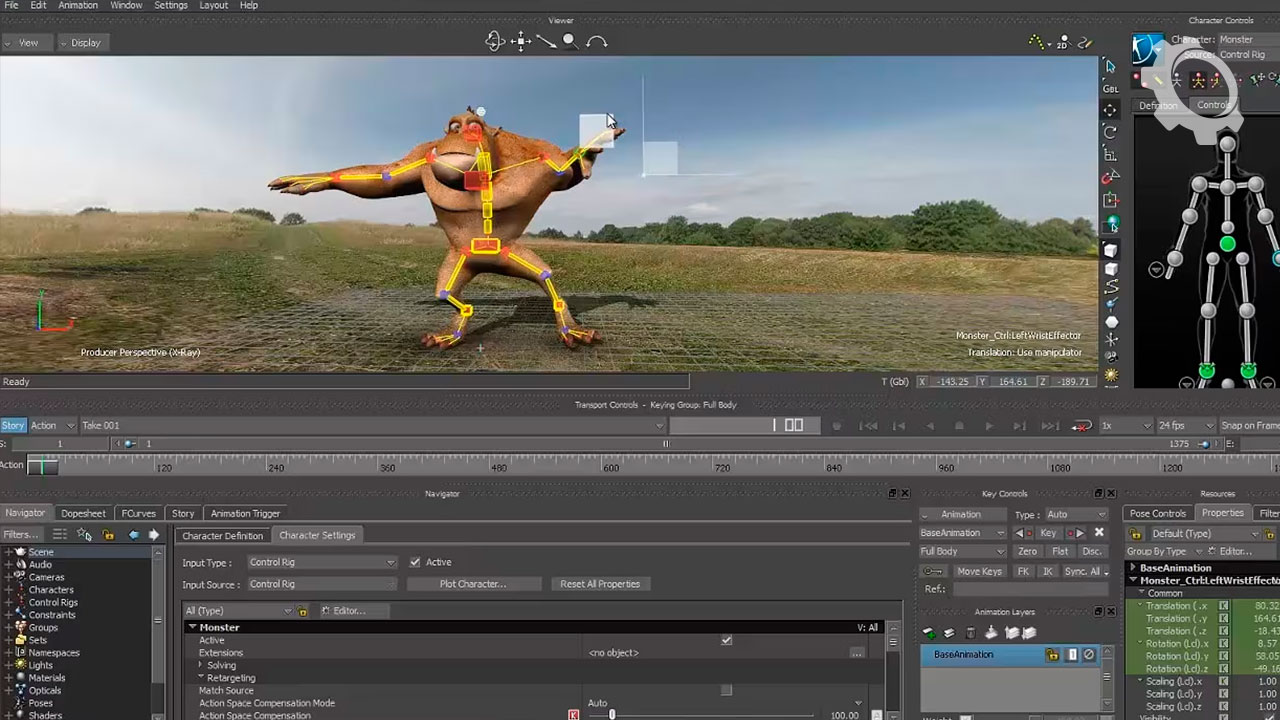Open the Take 001 dropdown
The image size is (1280, 720).
click(x=372, y=426)
